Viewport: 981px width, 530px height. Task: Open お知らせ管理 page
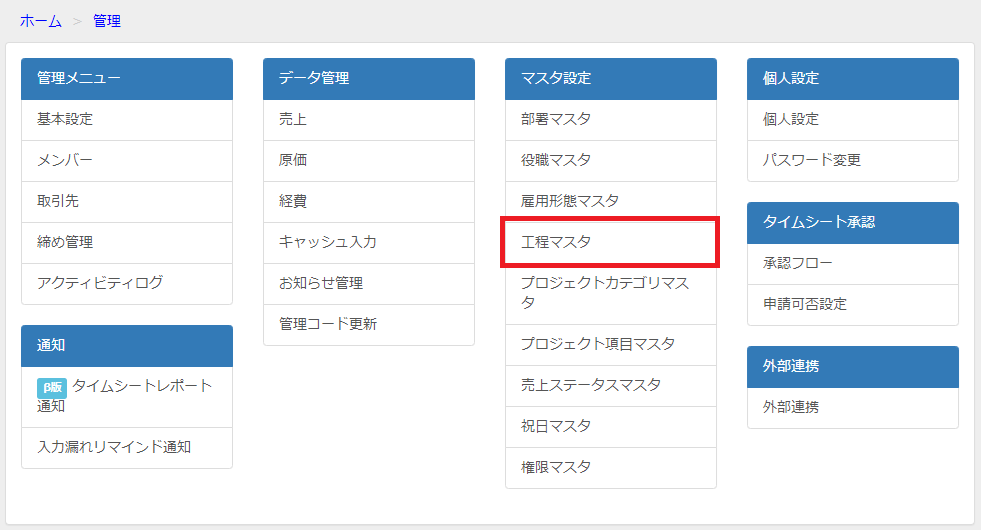[369, 283]
